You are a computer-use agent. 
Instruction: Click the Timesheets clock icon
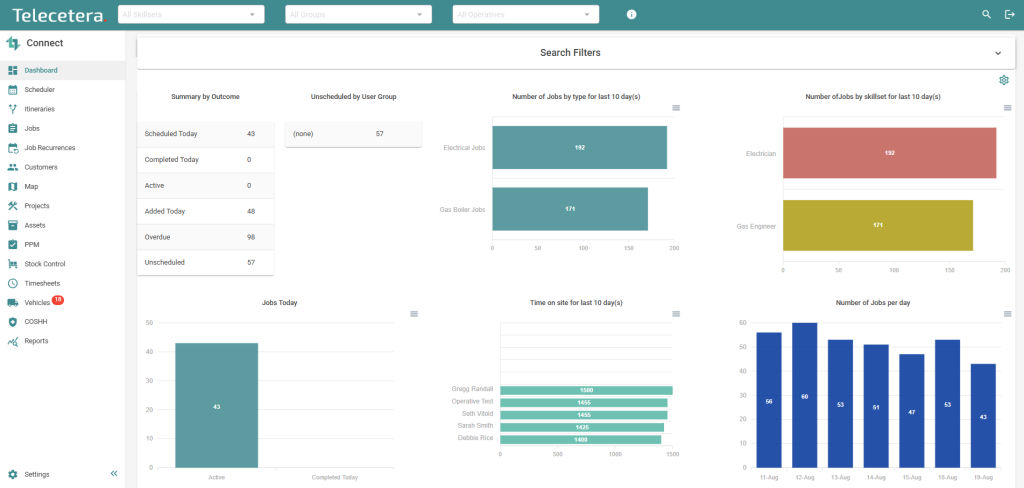pos(12,284)
